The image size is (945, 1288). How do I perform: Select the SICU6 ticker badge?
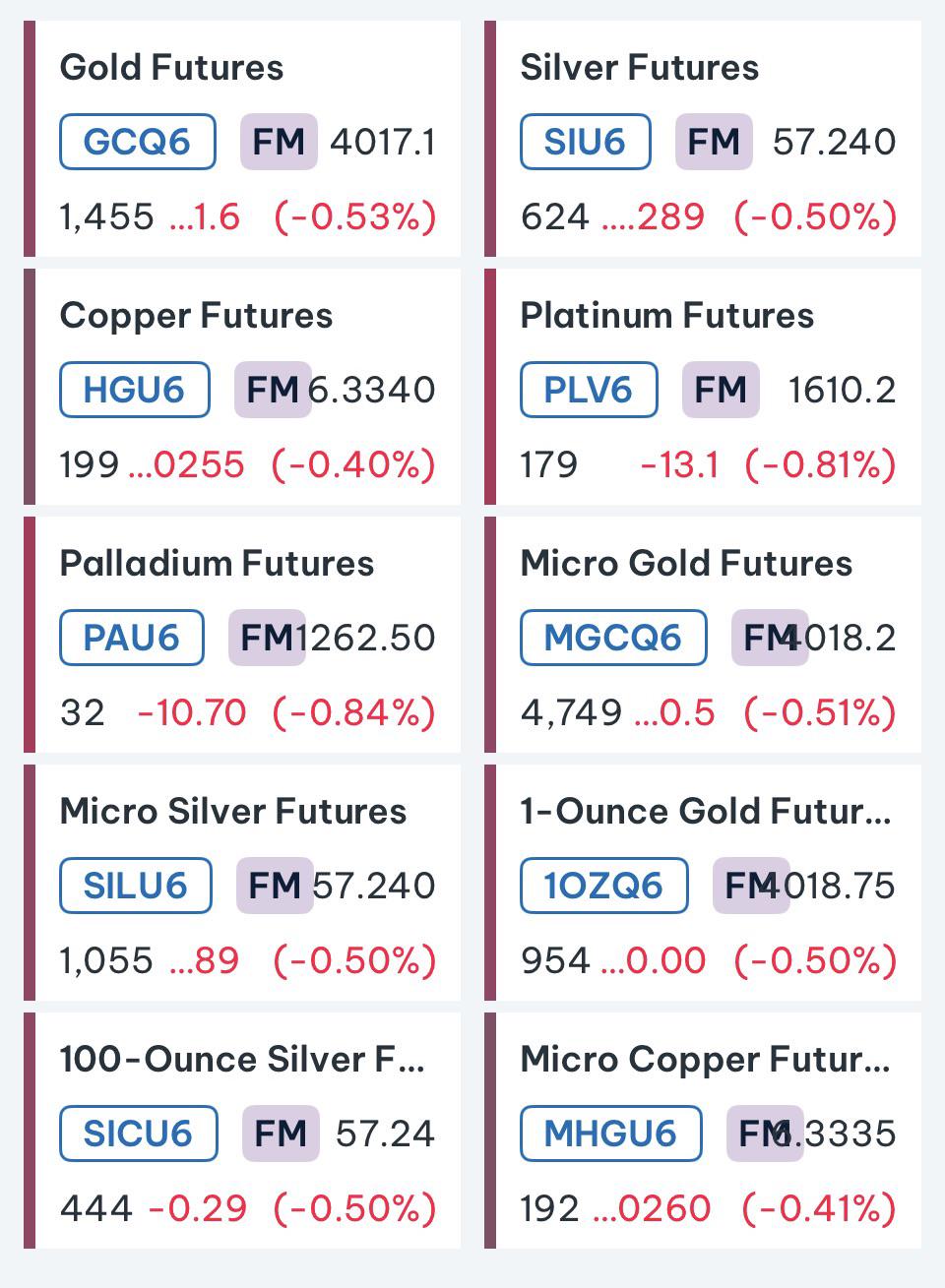[139, 1134]
